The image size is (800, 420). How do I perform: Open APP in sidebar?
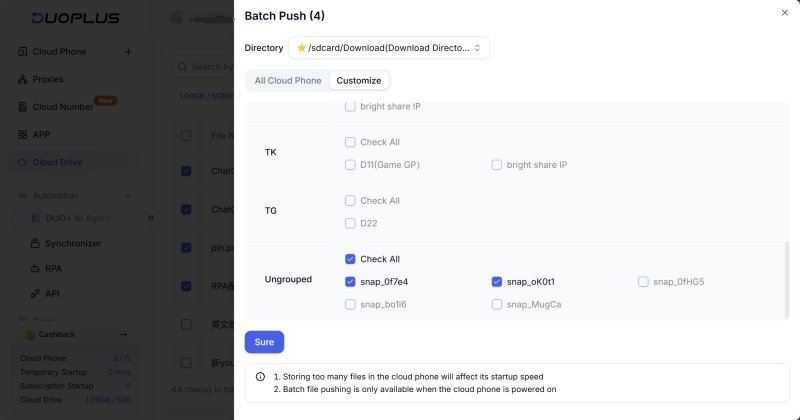41,134
